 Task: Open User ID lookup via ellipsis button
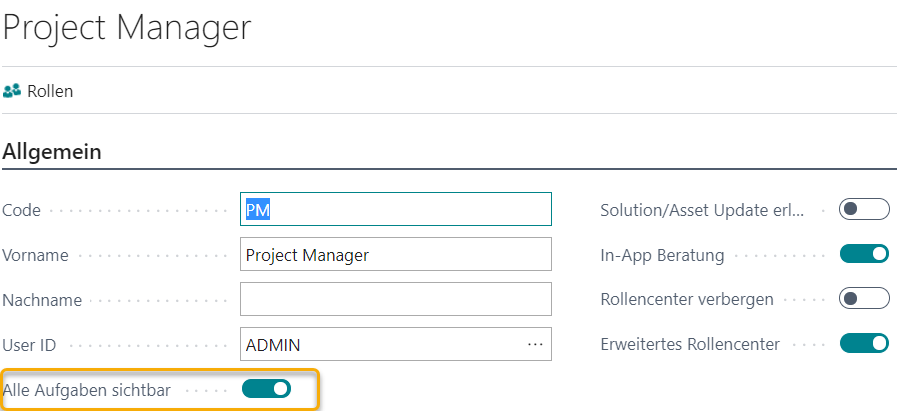pyautogui.click(x=535, y=345)
